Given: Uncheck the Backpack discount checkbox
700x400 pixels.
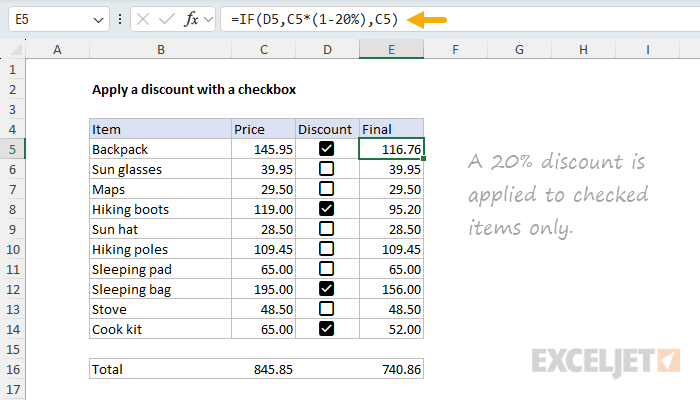Looking at the screenshot, I should pos(326,149).
